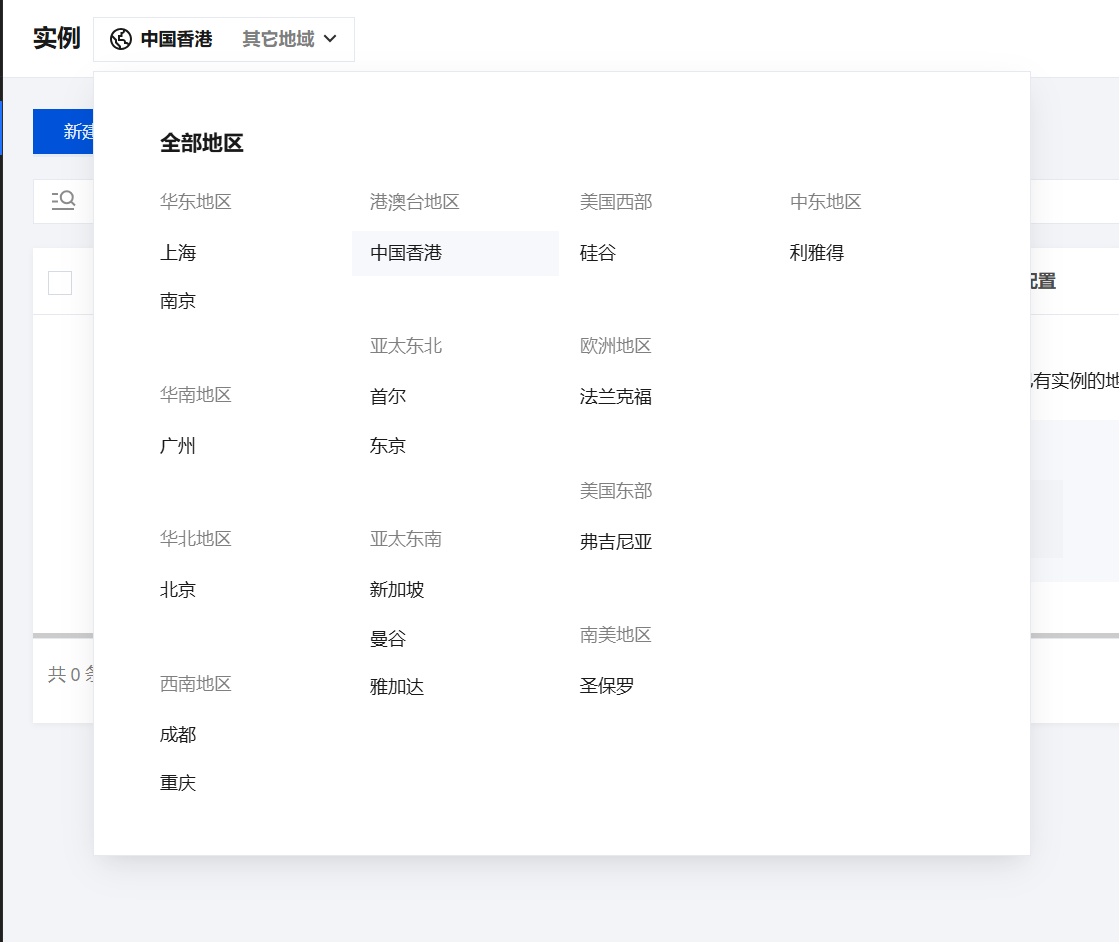Select 南京 region
Viewport: 1119px width, 942px height.
(x=178, y=301)
